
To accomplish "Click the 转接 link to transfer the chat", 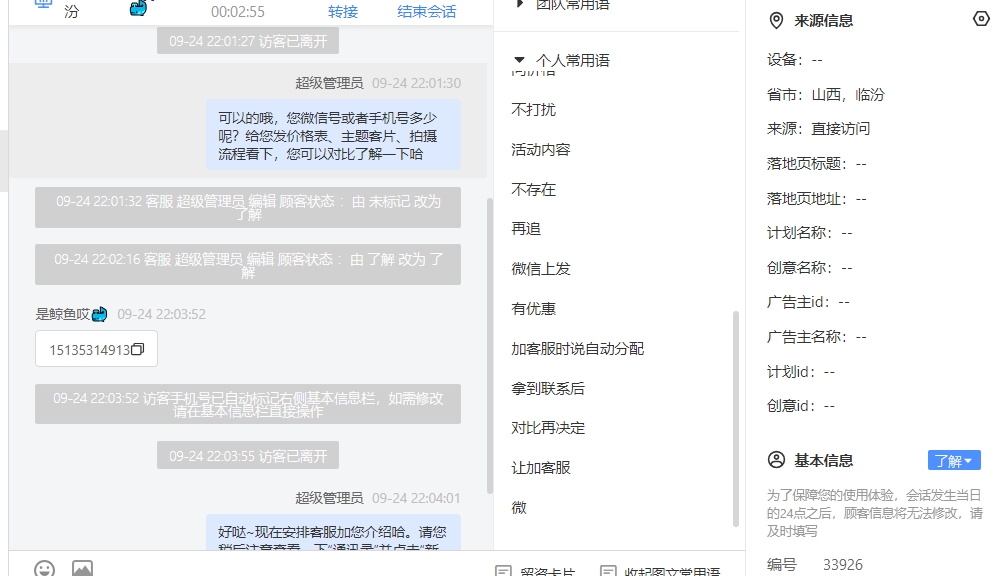I will tap(343, 11).
